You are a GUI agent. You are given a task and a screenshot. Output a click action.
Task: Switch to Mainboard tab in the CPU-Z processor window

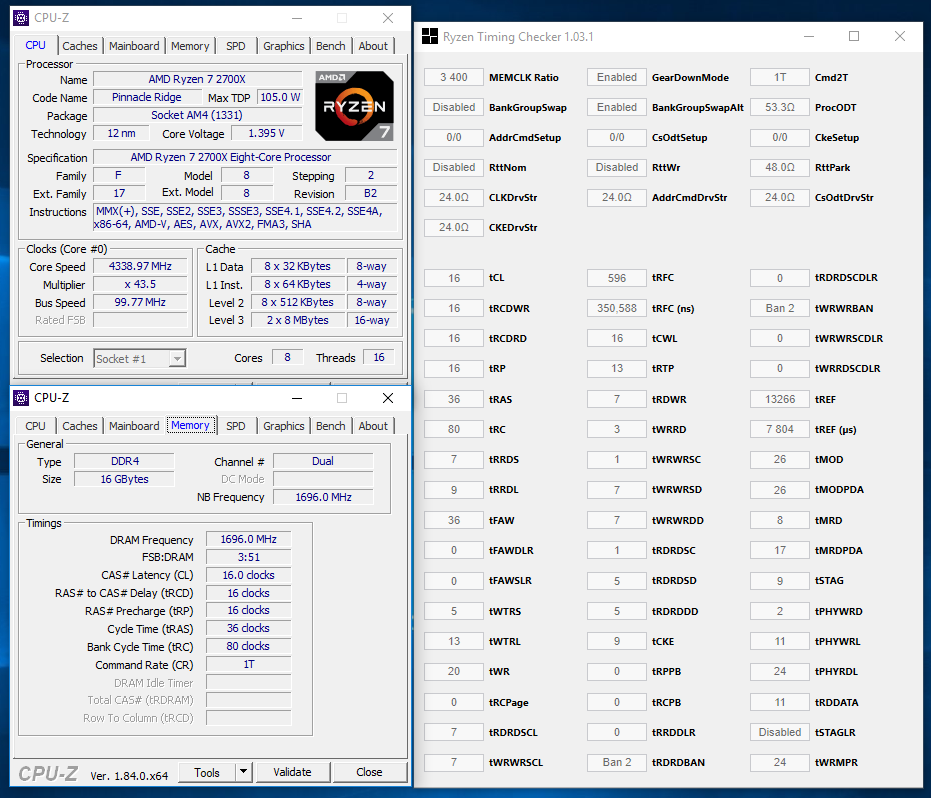[134, 46]
